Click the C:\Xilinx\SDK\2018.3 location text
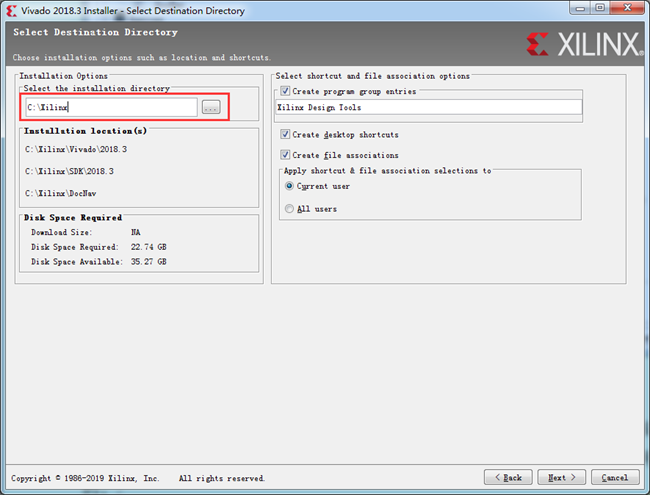Screen dimensions: 650x495 click(x=69, y=171)
